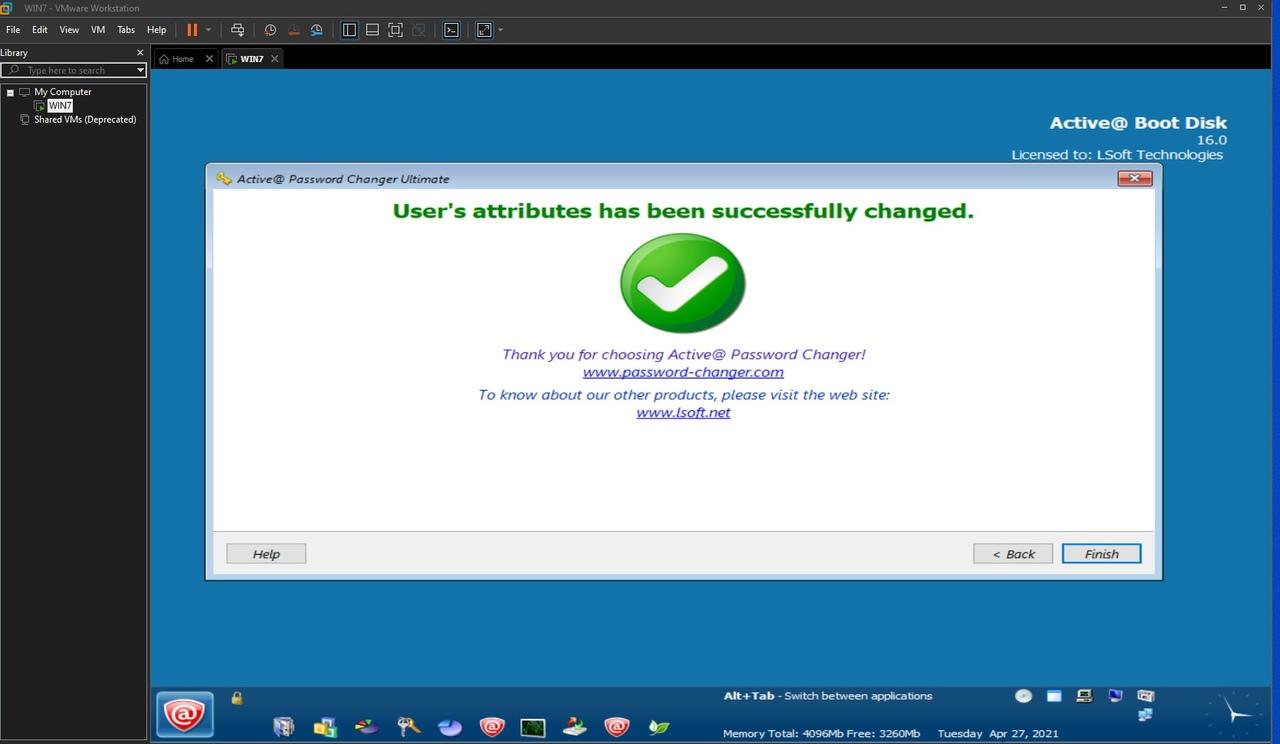Close the Home tab

209,59
